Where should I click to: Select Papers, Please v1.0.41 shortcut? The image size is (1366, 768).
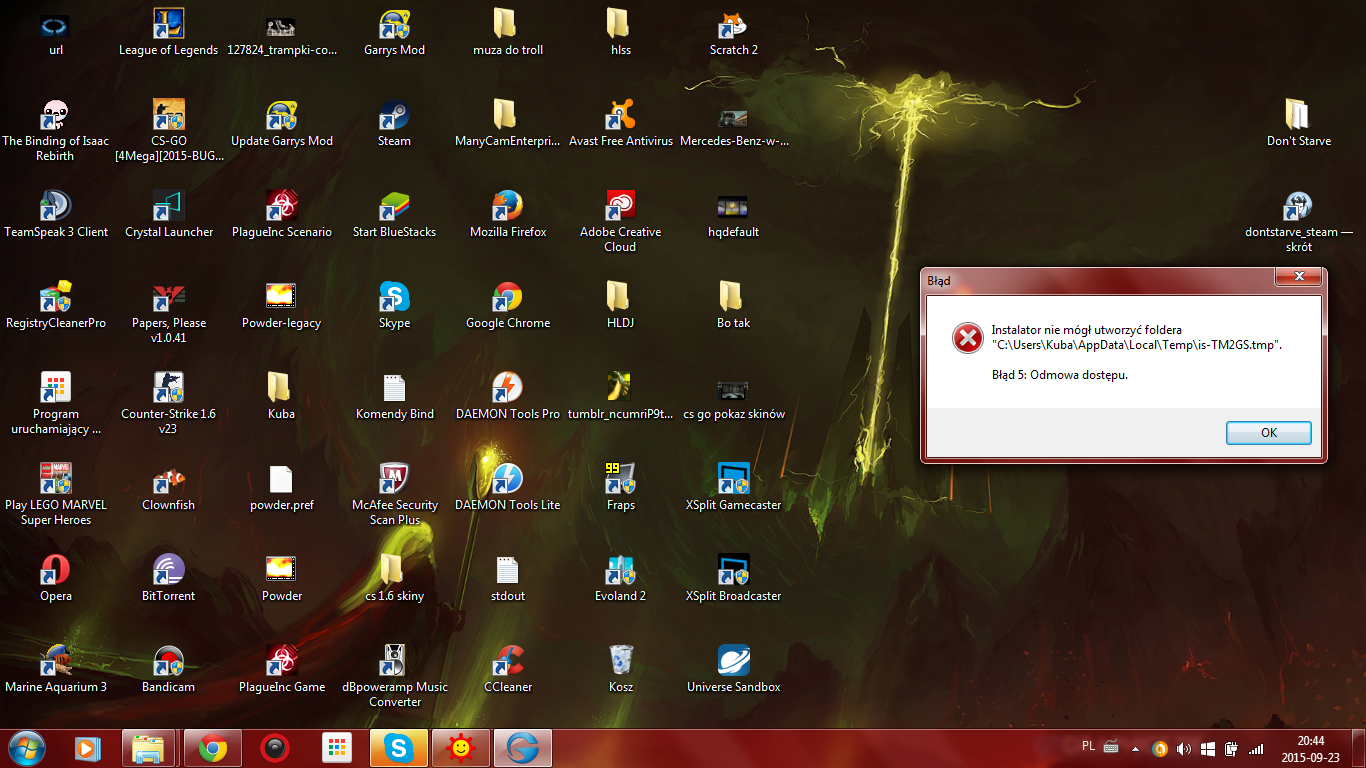pyautogui.click(x=168, y=312)
